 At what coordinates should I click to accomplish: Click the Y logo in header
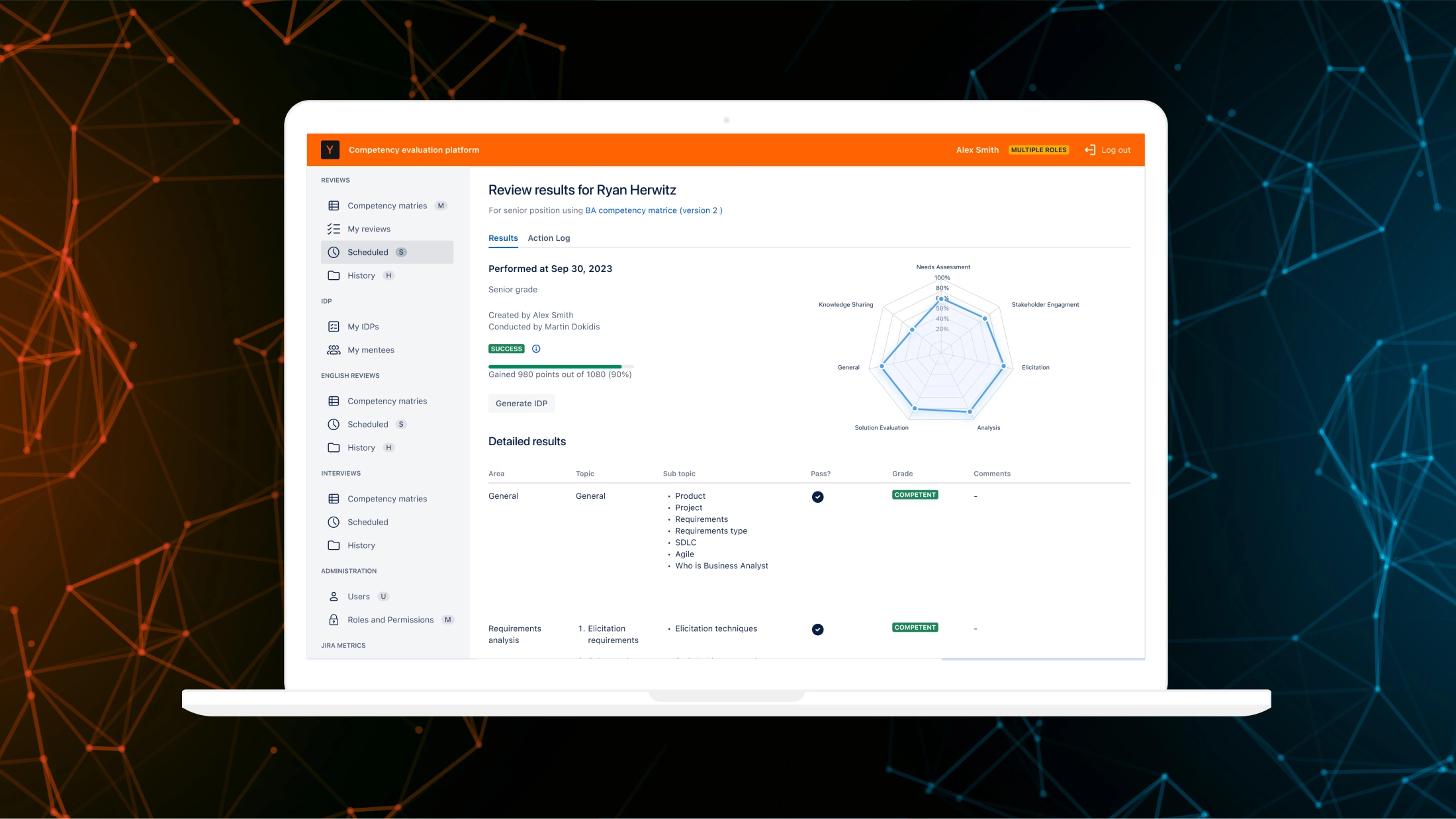coord(330,150)
